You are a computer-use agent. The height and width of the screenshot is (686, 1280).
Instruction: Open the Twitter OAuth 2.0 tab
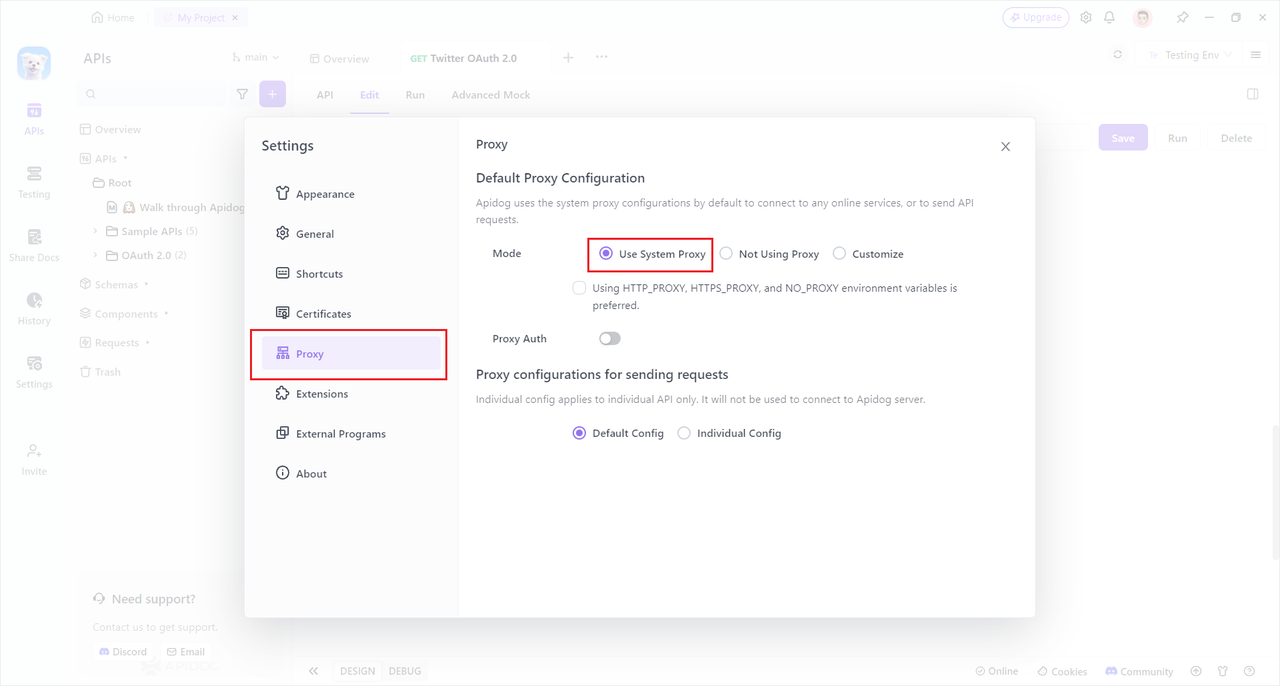pos(464,58)
